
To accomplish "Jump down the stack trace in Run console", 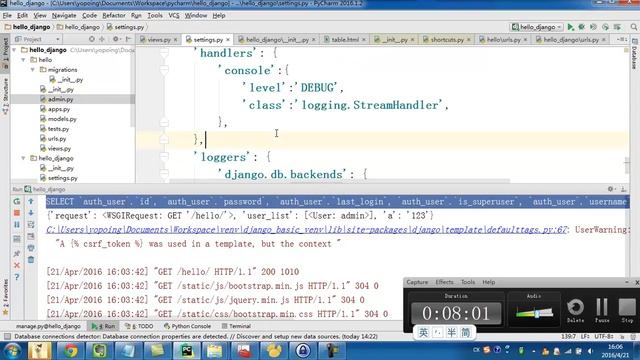I will pyautogui.click(x=31, y=213).
